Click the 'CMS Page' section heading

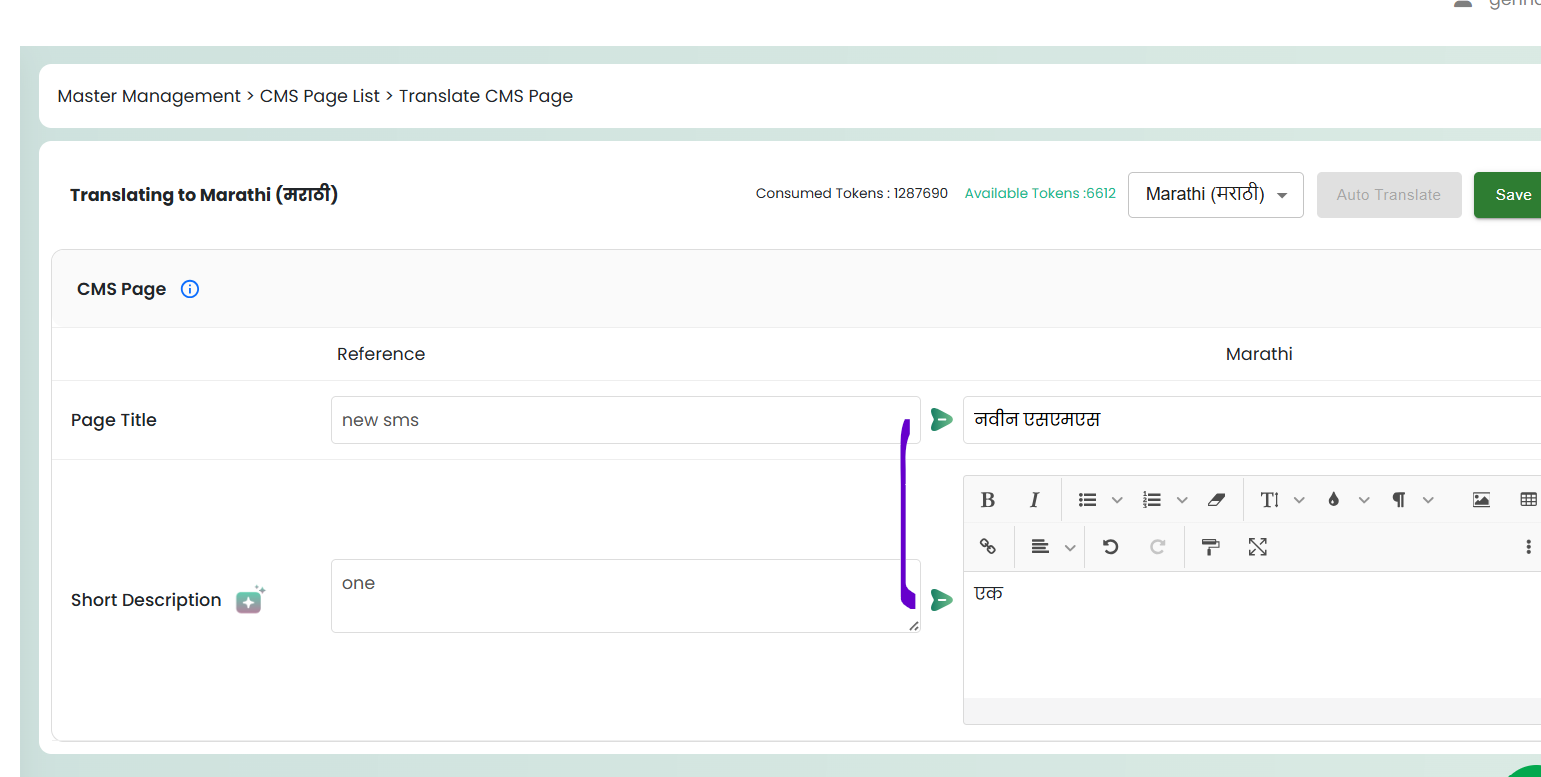[122, 289]
